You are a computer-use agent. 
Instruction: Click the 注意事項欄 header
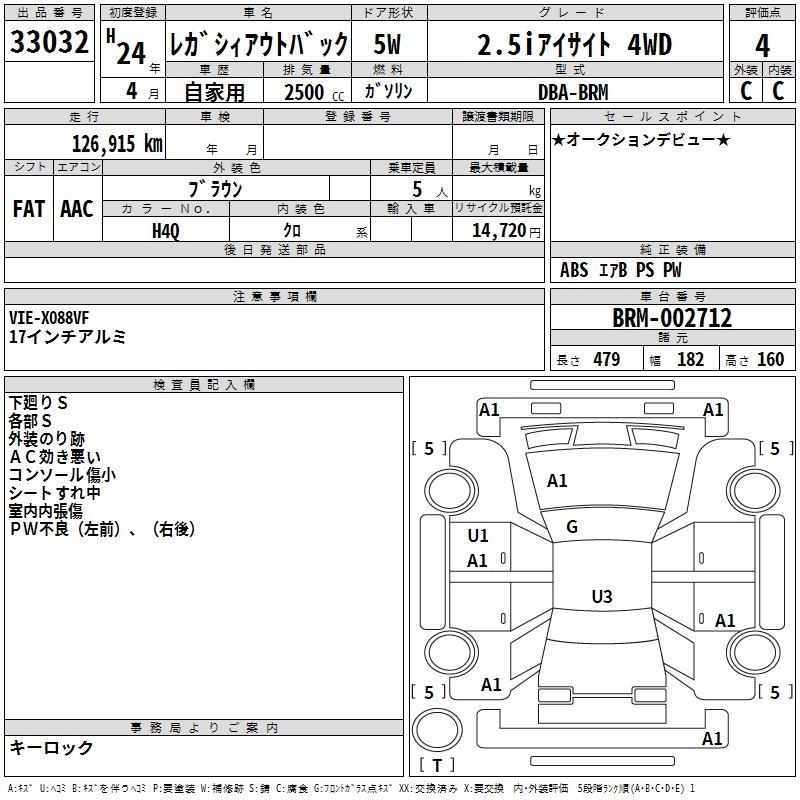[x=274, y=297]
